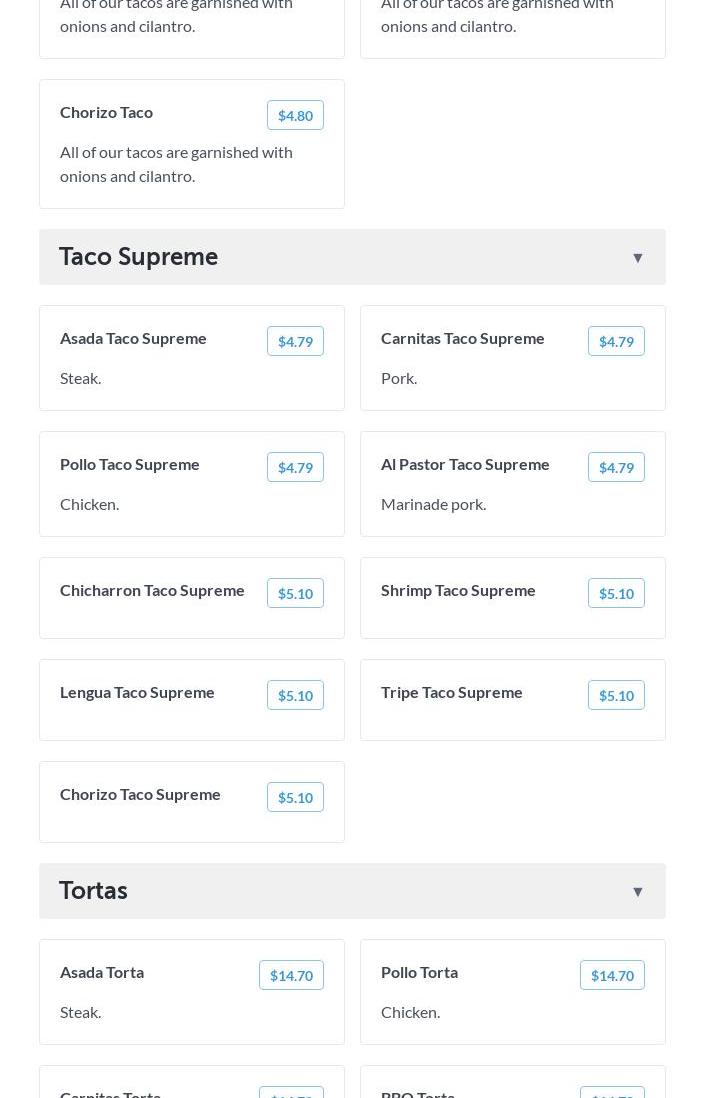
Task: Collapse the Taco Supreme section arrow
Action: (637, 258)
